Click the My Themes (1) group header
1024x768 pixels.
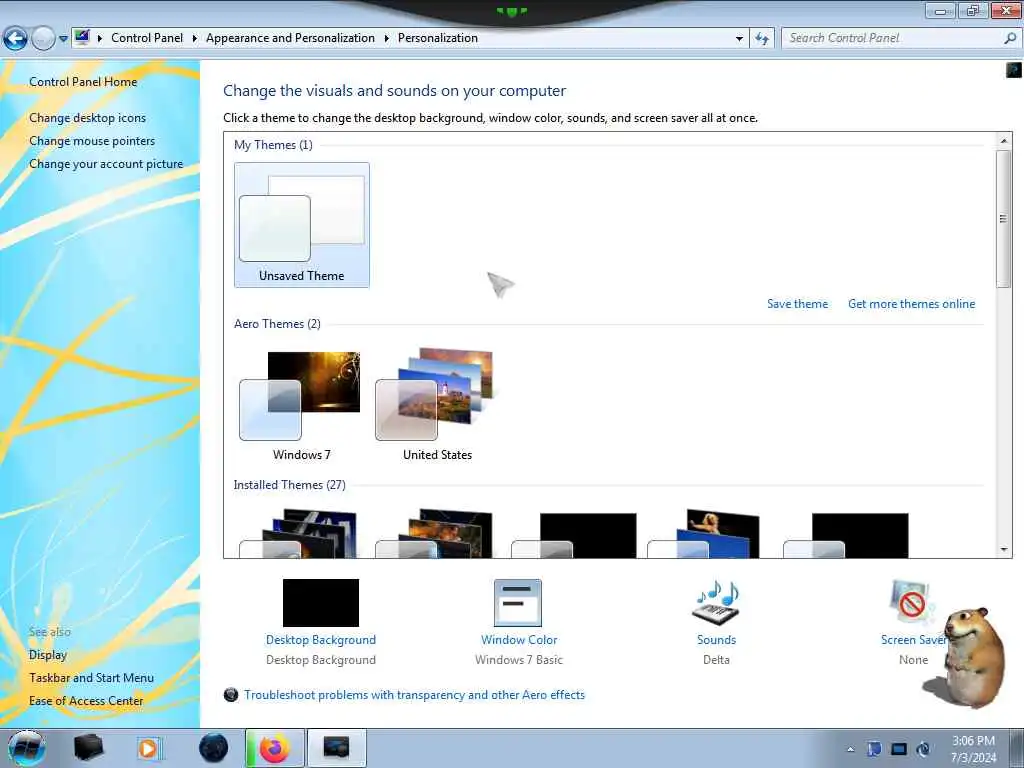tap(273, 145)
